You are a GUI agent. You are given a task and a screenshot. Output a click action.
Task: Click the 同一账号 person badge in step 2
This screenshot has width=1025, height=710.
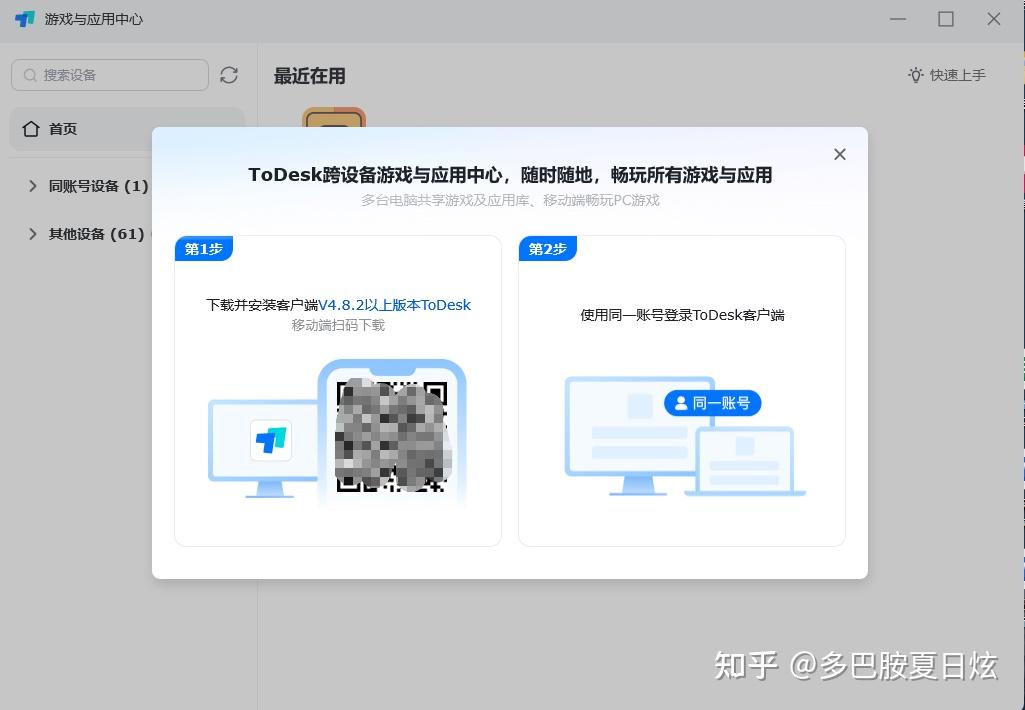712,403
